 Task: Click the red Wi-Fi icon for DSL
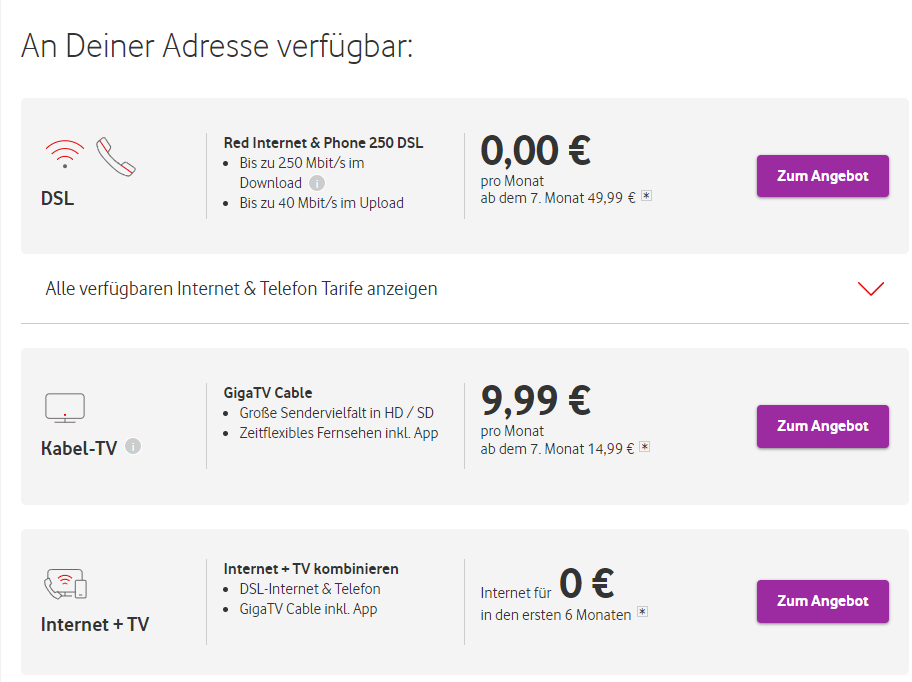pos(64,154)
